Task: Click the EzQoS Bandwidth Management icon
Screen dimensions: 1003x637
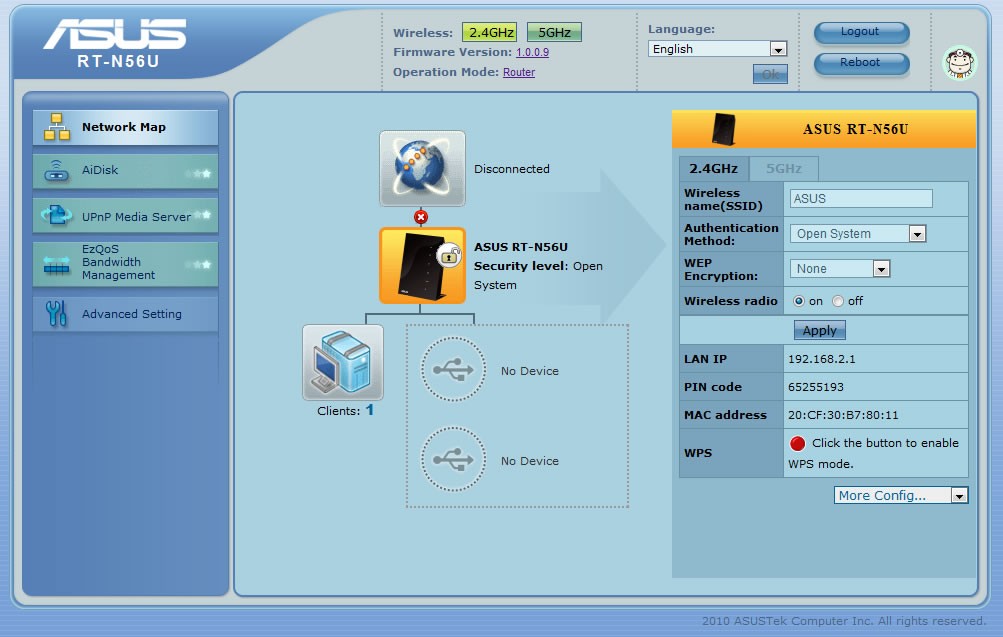Action: (57, 264)
